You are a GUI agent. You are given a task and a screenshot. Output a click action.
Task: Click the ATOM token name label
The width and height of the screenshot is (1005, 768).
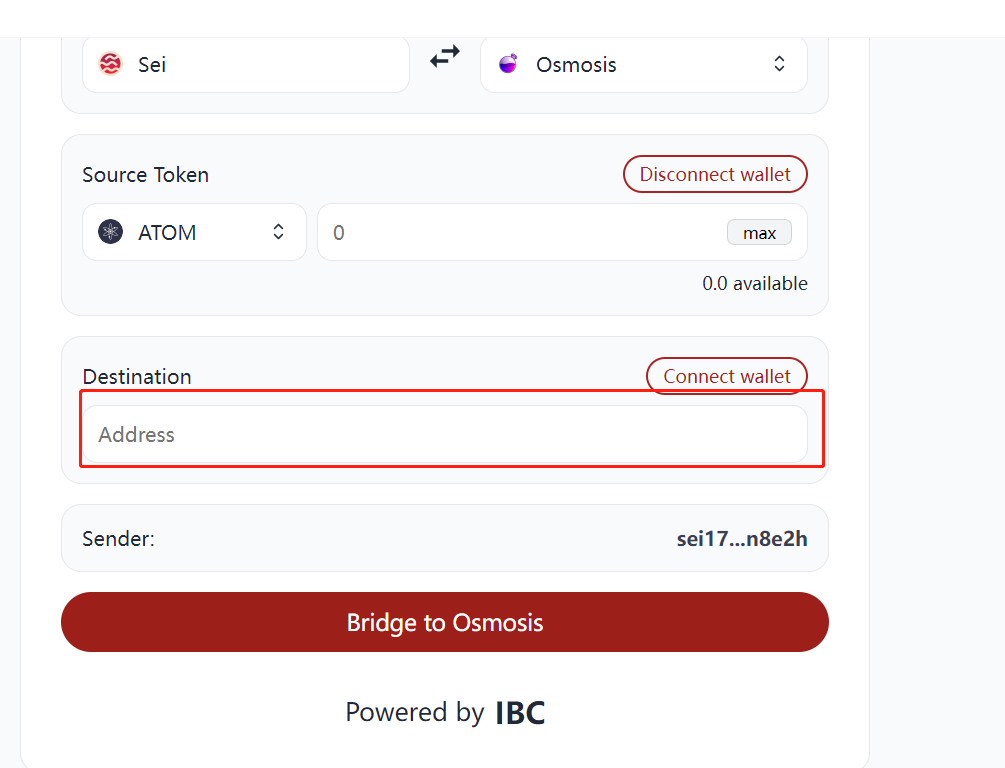click(x=167, y=232)
